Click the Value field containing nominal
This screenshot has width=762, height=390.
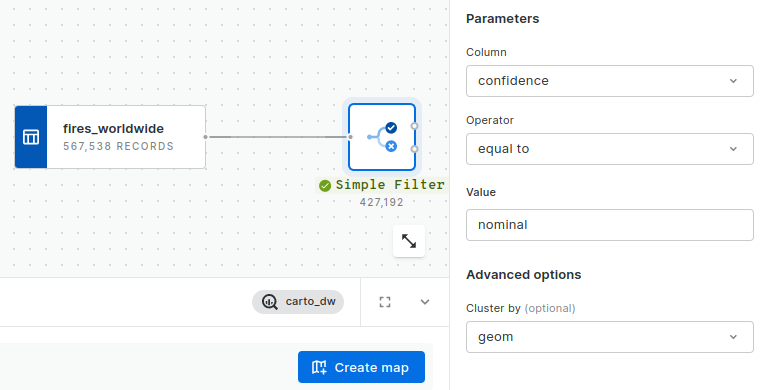pos(609,225)
